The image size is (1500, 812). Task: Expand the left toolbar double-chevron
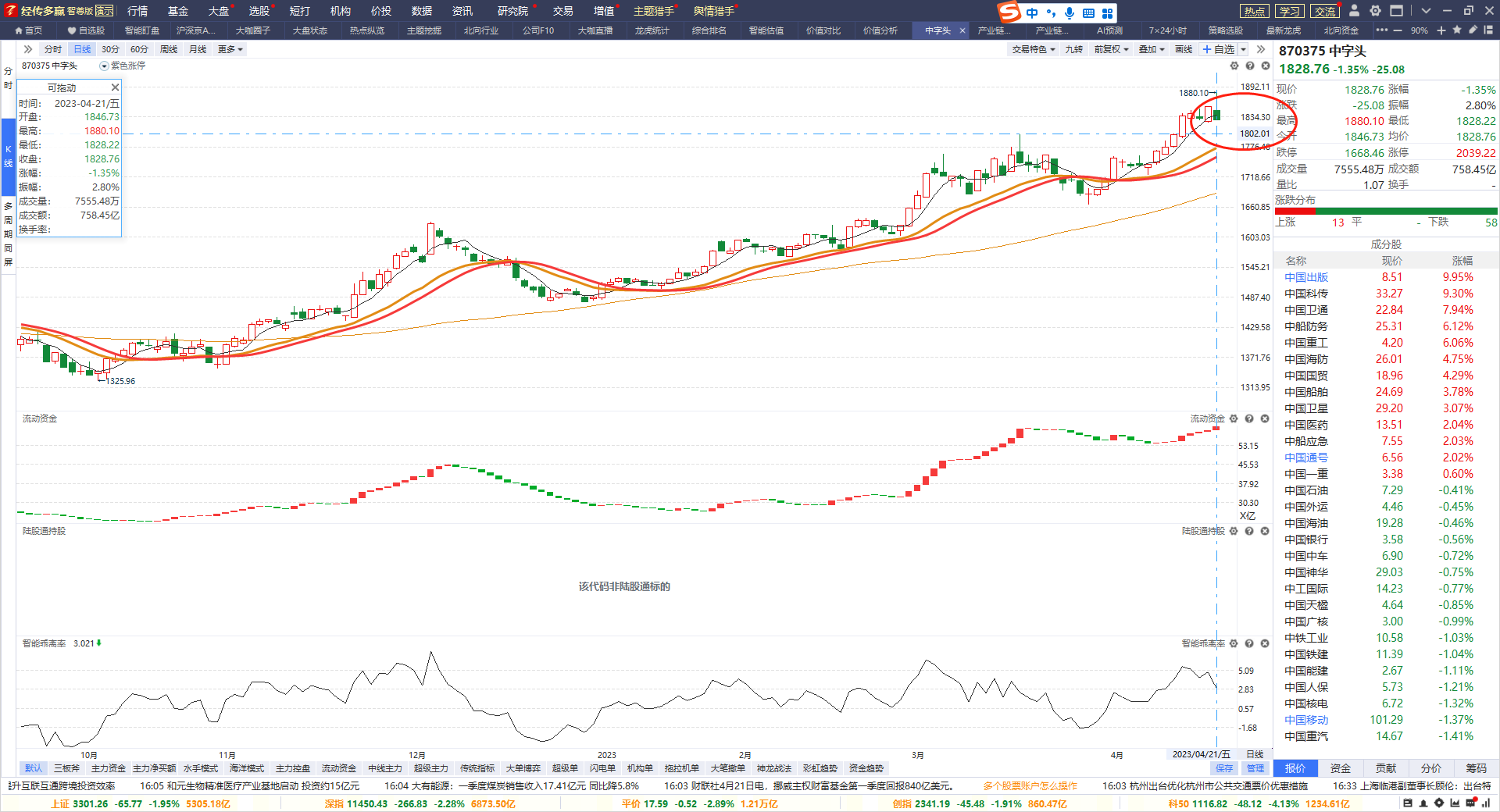click(x=28, y=49)
